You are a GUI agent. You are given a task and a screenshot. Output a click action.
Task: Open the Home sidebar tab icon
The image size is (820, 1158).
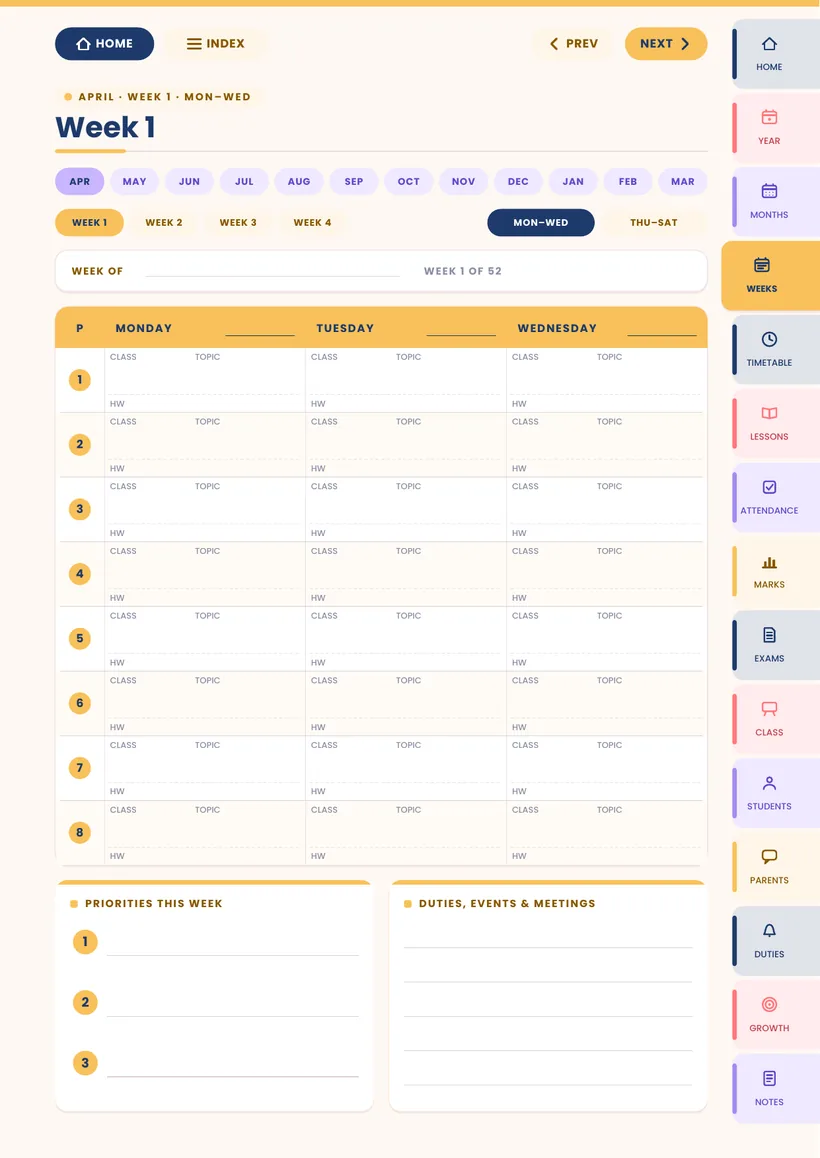coord(769,44)
